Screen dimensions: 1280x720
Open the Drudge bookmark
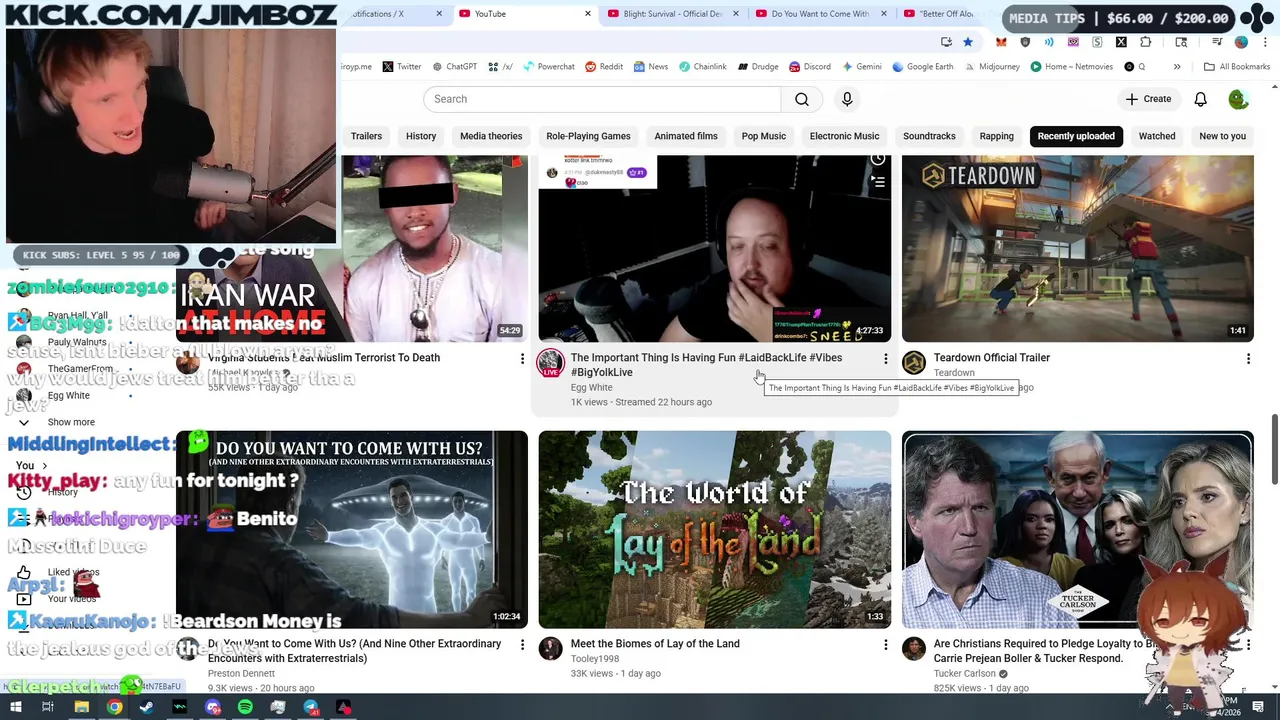(758, 67)
